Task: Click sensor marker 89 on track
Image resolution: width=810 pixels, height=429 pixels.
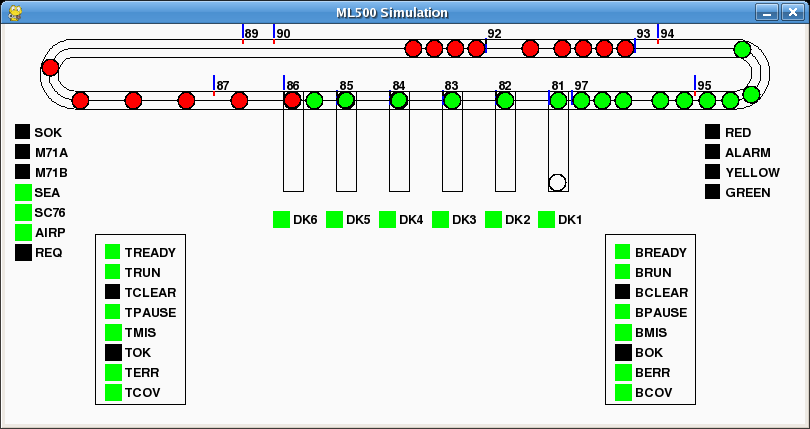Action: tap(243, 34)
